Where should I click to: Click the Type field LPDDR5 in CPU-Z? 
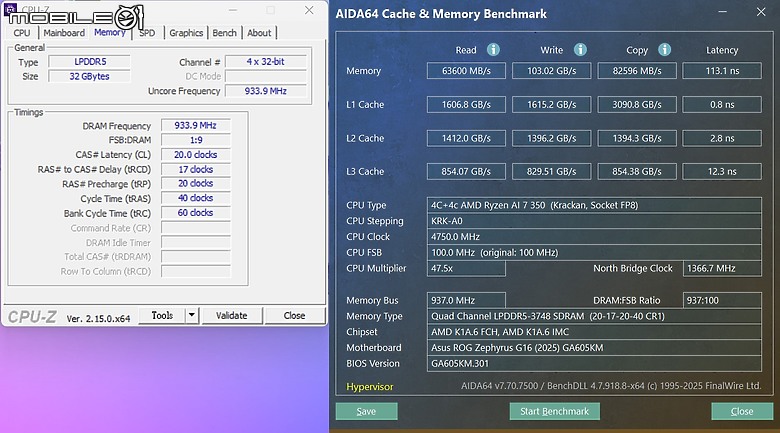(x=90, y=62)
